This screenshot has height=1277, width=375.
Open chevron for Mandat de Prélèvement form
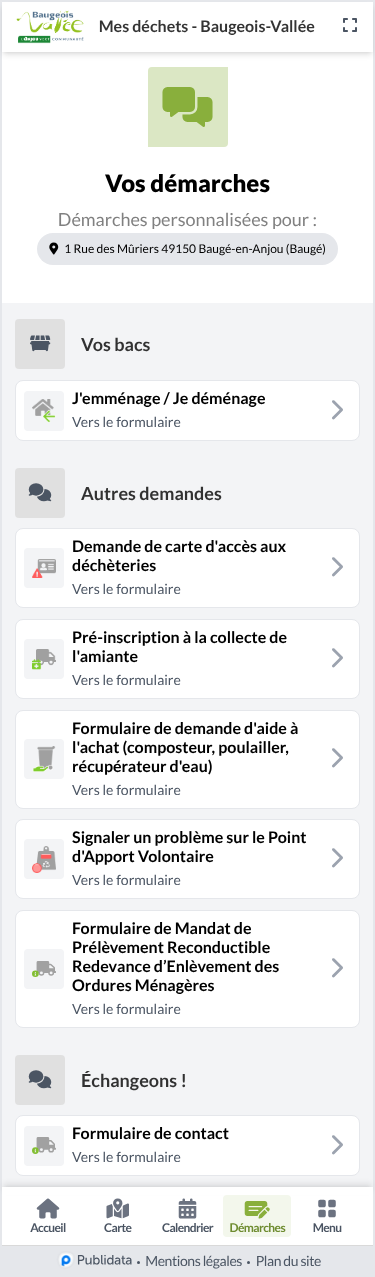point(338,967)
